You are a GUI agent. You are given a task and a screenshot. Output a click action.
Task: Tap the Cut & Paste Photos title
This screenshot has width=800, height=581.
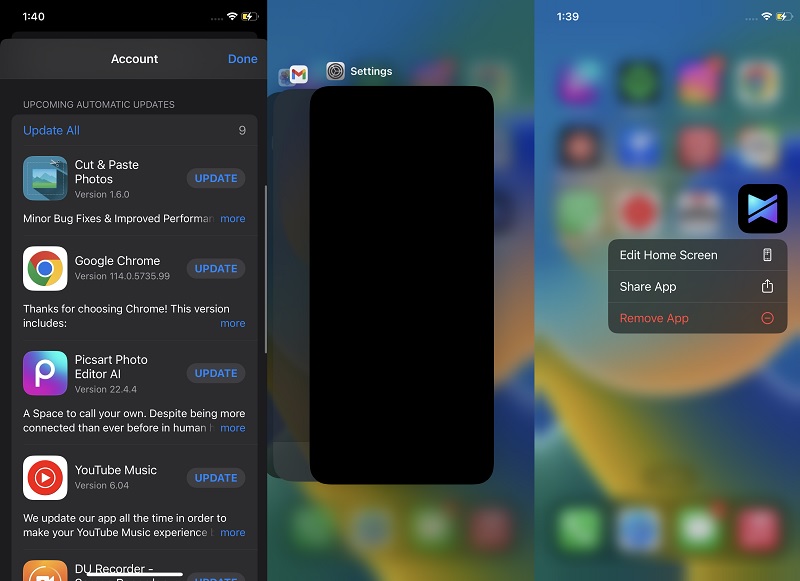[x=107, y=172]
